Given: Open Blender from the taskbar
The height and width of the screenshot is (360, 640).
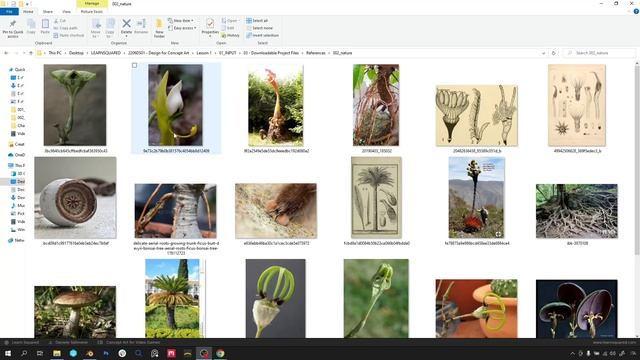Looking at the screenshot, I should point(89,353).
